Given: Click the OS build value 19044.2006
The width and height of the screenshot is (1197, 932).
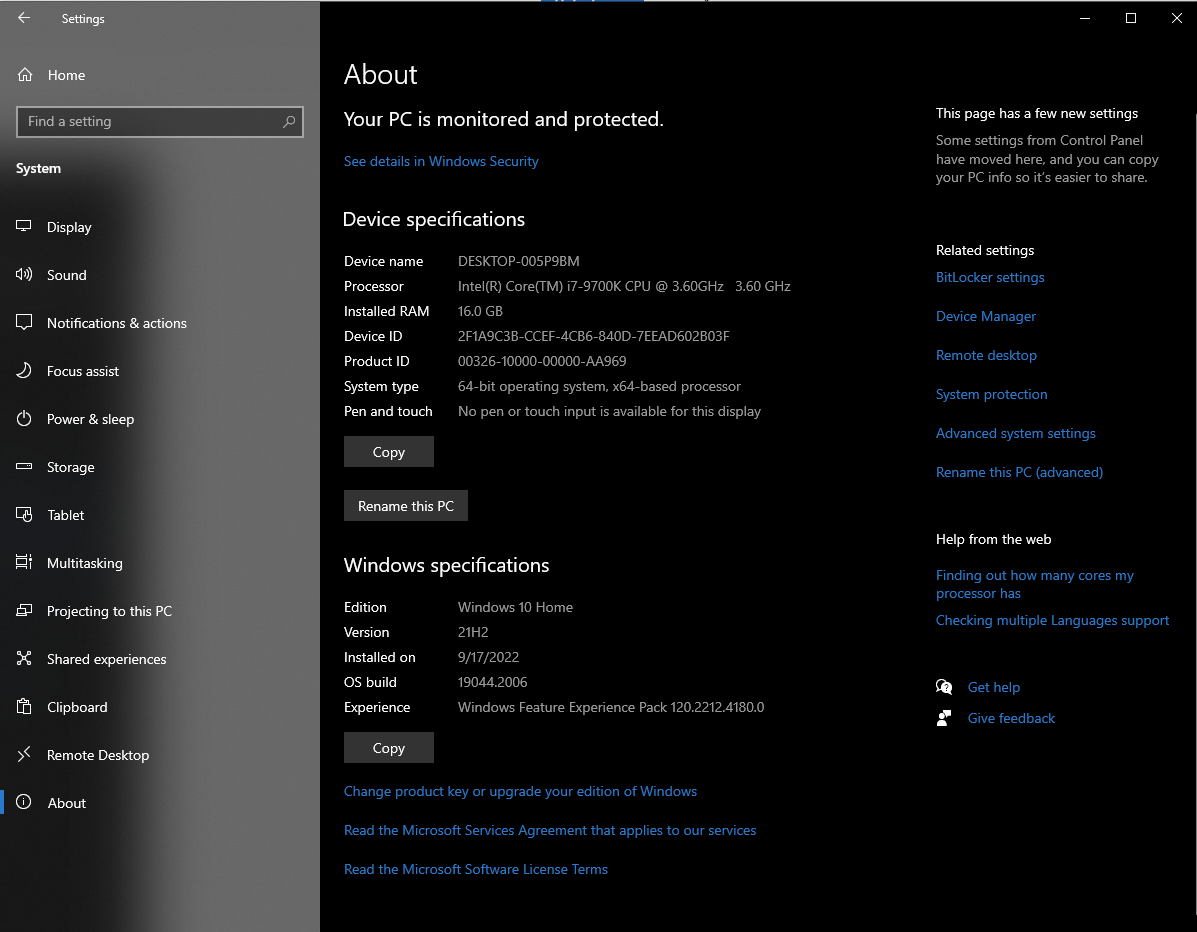Looking at the screenshot, I should coord(492,682).
